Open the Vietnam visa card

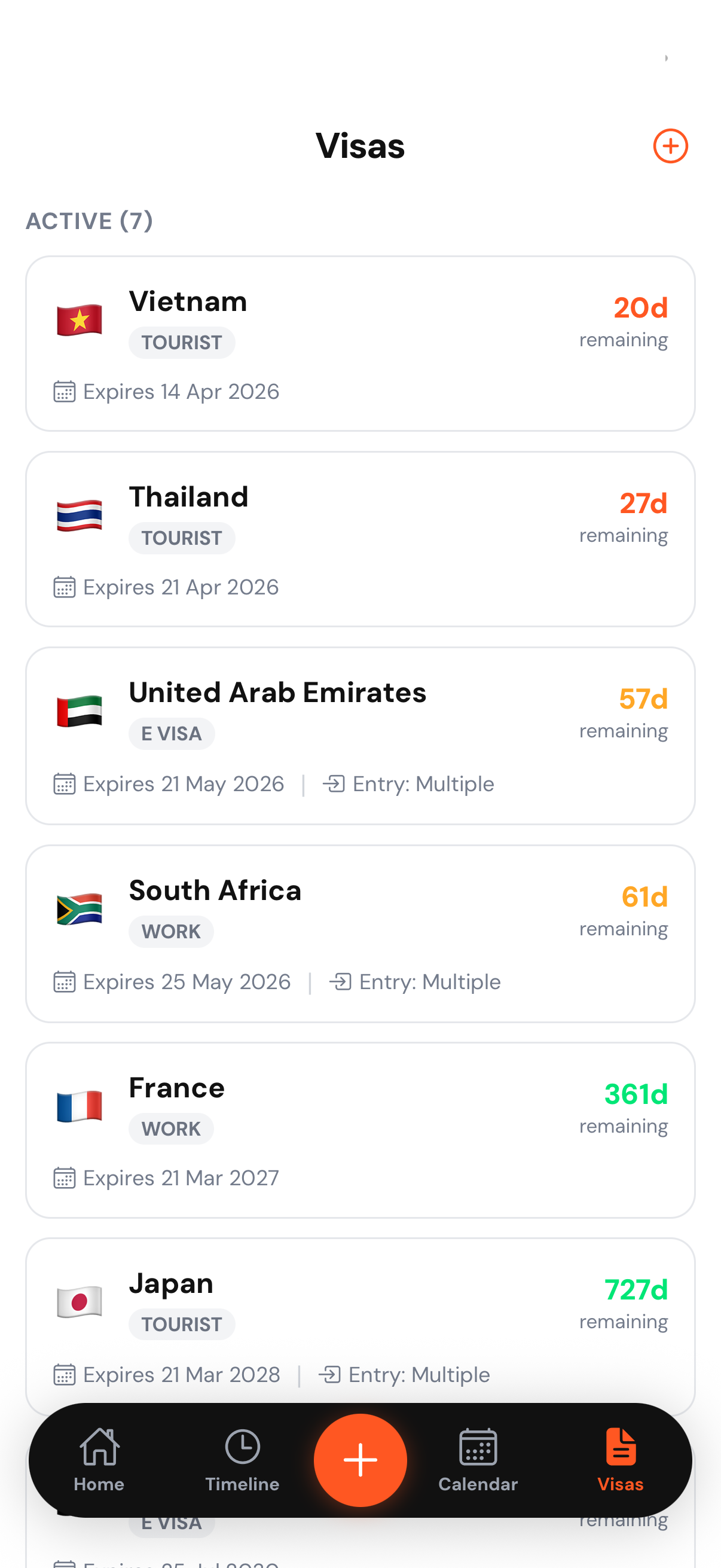coord(360,344)
